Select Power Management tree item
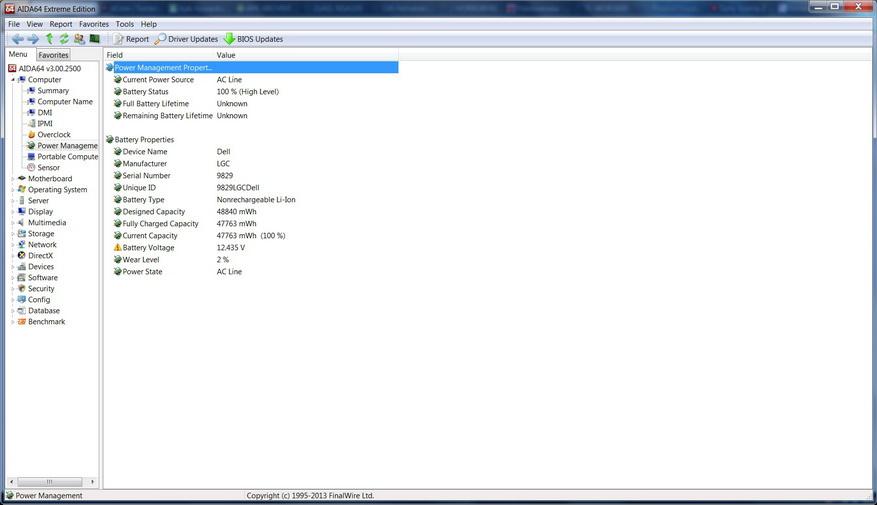Screen dimensions: 877x505 click(x=67, y=145)
